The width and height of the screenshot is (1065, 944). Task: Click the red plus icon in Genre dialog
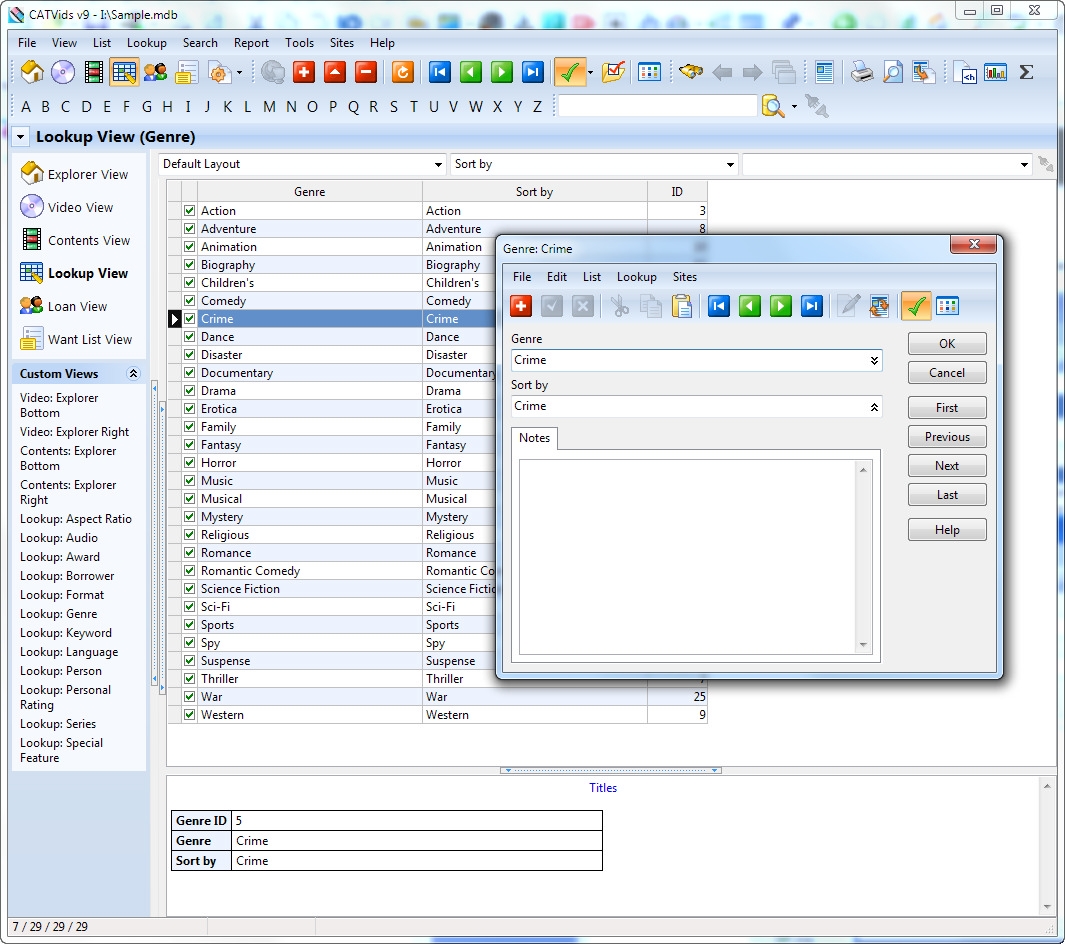point(521,306)
